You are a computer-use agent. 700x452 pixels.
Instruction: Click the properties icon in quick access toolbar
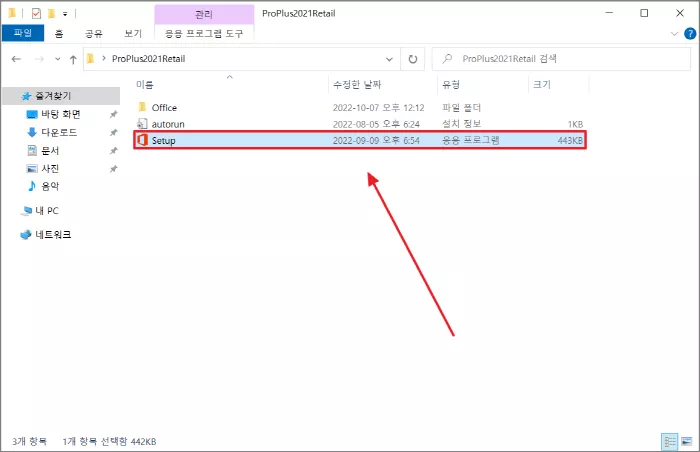(36, 13)
